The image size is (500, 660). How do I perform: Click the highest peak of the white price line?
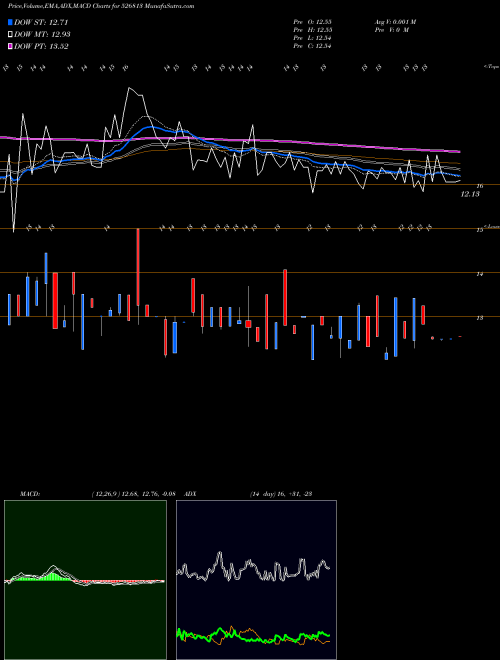[129, 88]
